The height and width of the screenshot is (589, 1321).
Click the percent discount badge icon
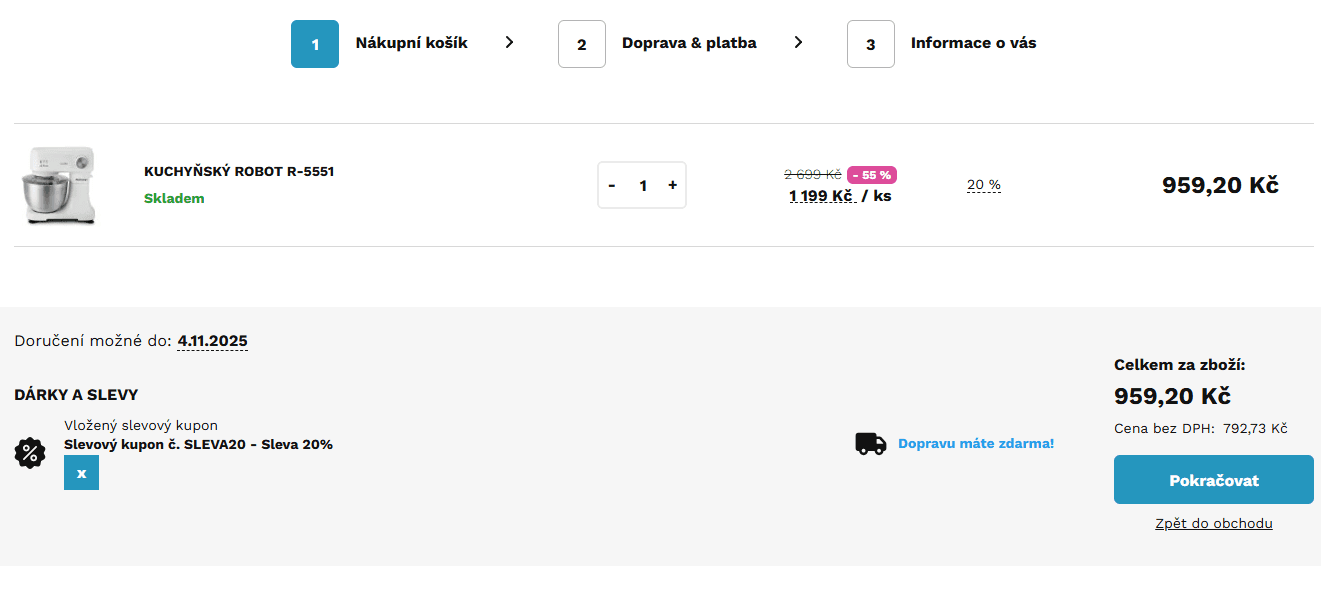(x=29, y=453)
